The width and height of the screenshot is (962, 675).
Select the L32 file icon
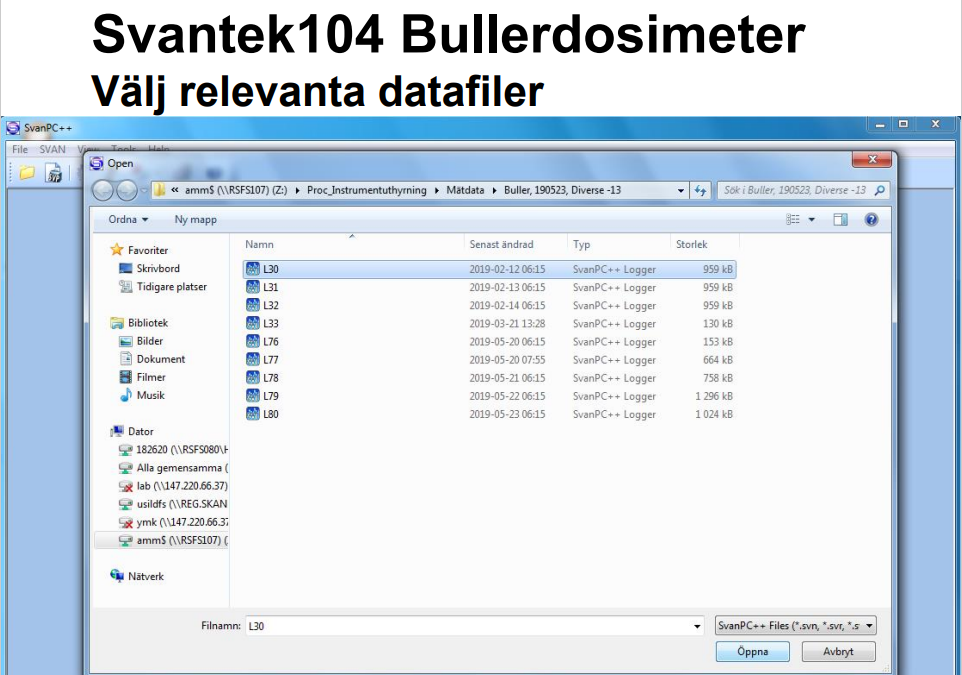253,305
